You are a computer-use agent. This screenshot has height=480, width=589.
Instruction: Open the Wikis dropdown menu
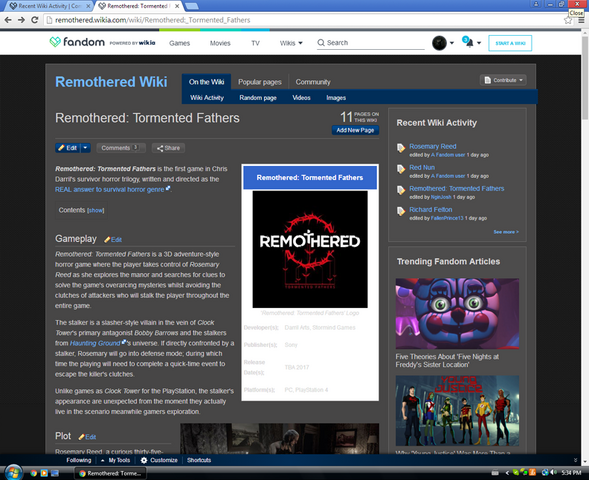coord(291,43)
